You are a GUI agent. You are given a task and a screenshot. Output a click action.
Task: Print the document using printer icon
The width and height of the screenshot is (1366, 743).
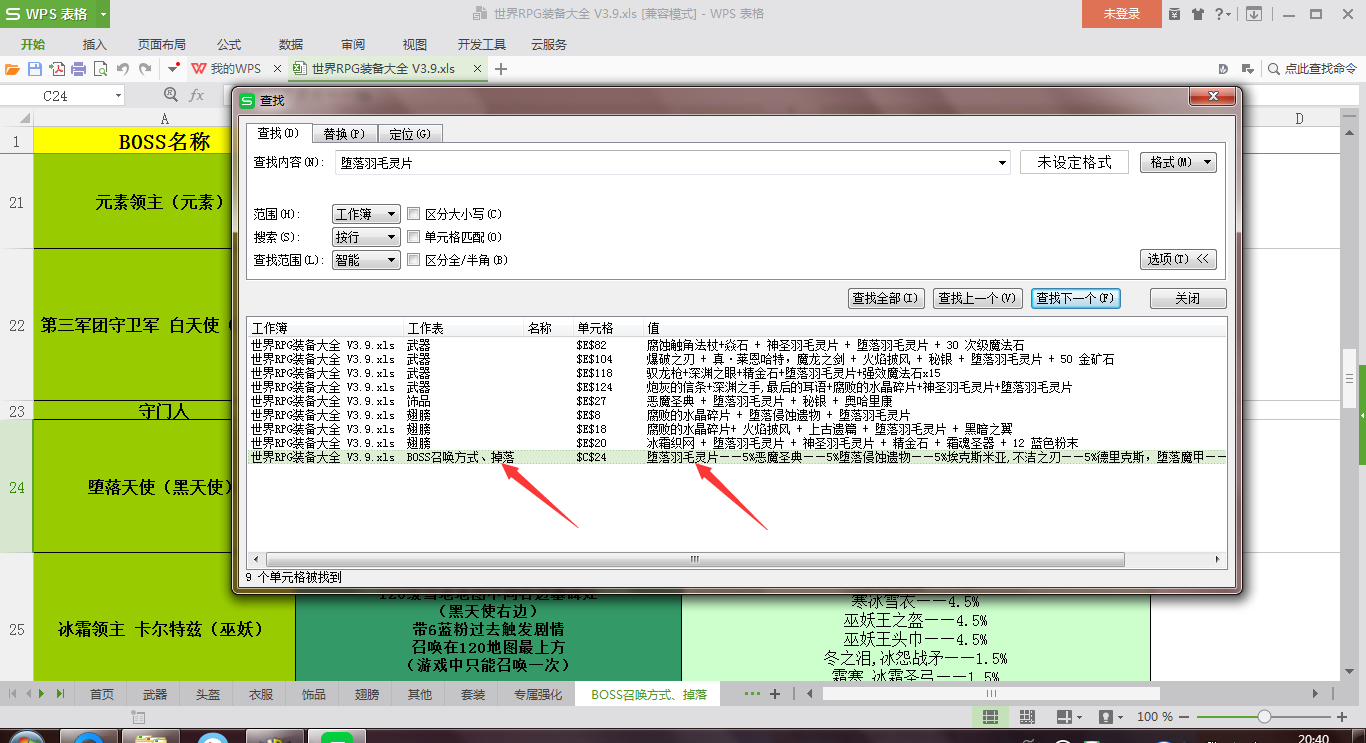[78, 69]
